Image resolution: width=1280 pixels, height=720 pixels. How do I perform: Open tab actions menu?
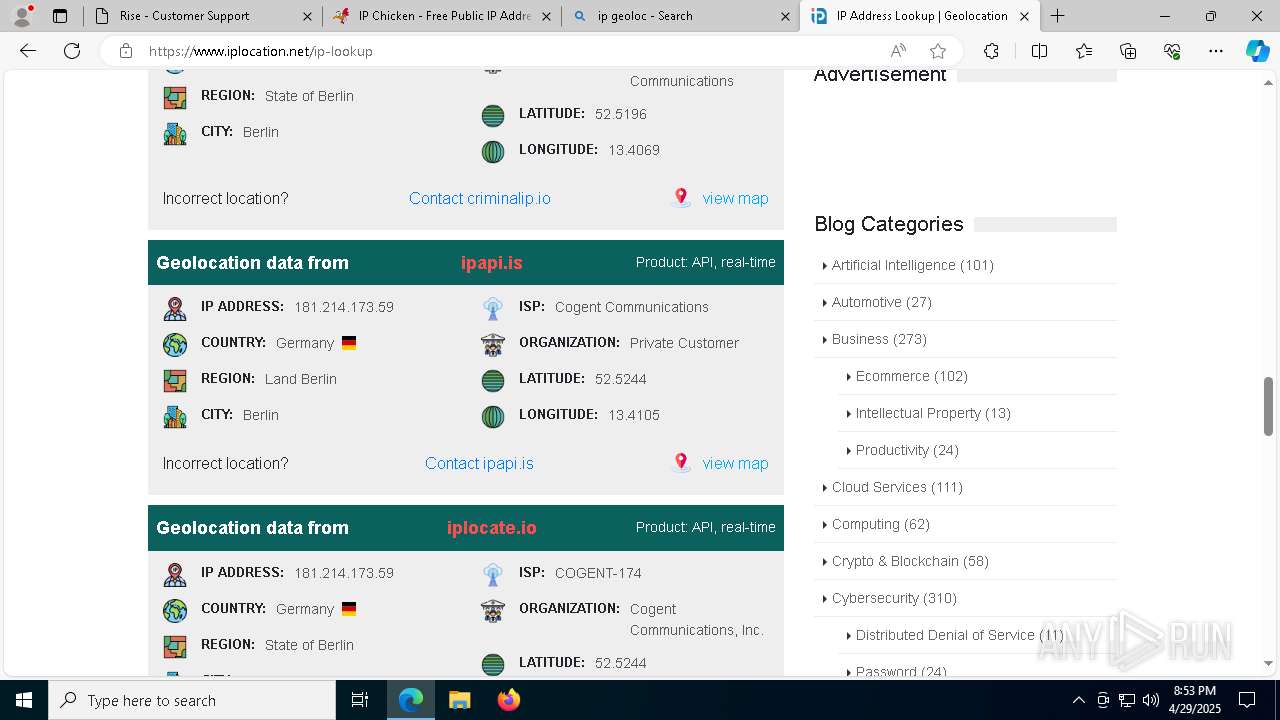coord(60,16)
